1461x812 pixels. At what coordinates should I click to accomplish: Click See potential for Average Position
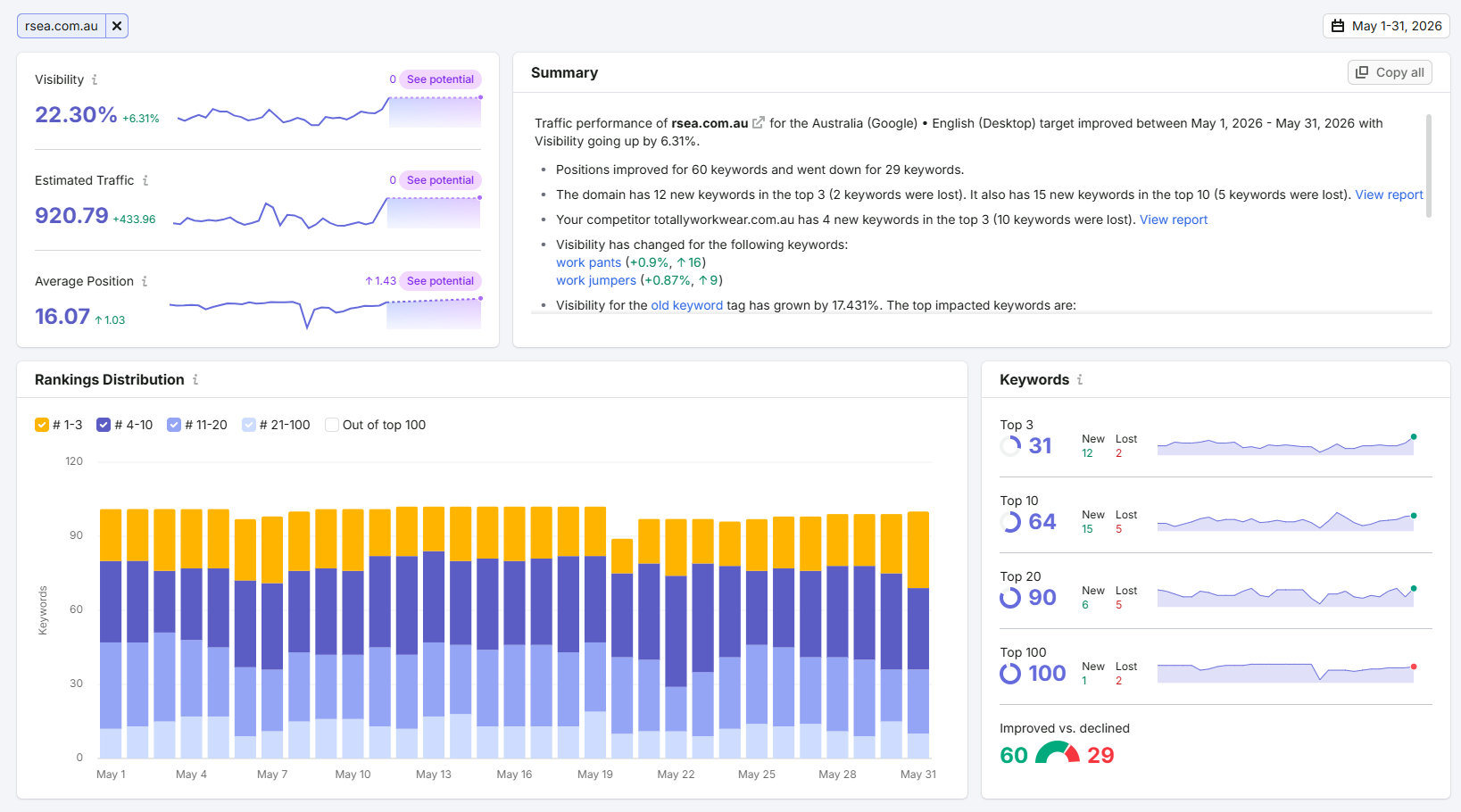pos(440,281)
